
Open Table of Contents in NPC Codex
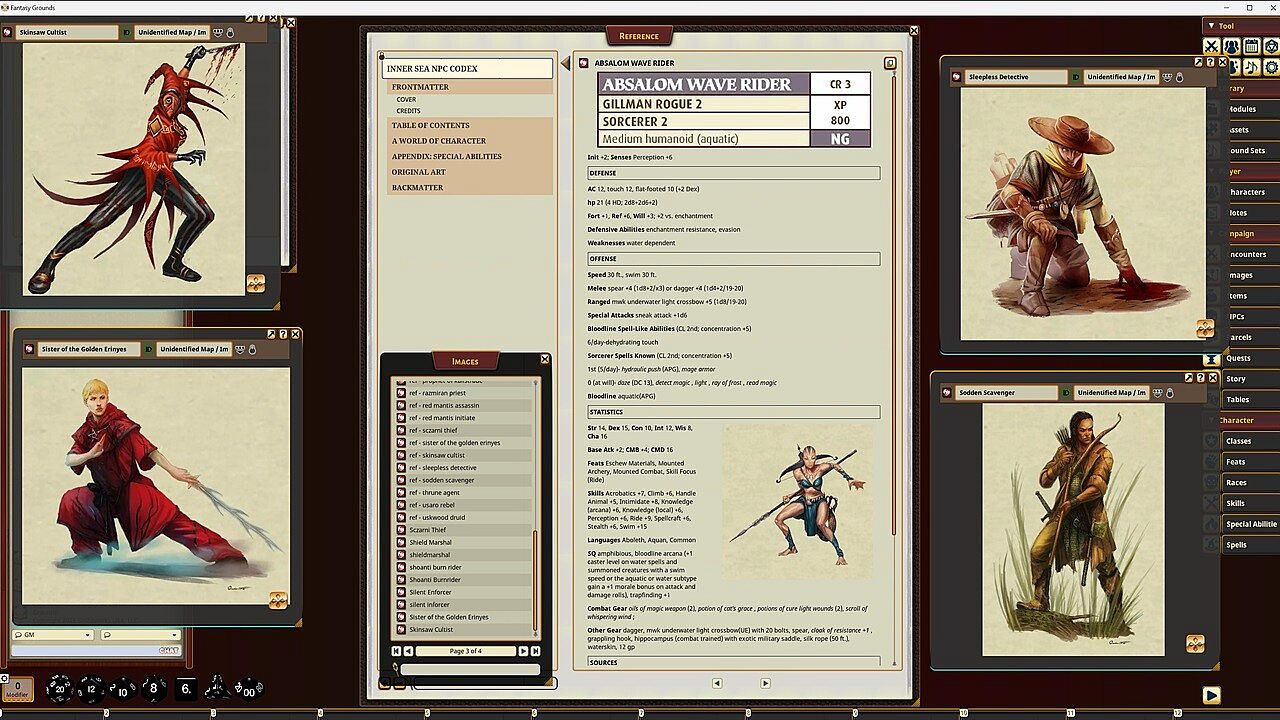pos(430,125)
